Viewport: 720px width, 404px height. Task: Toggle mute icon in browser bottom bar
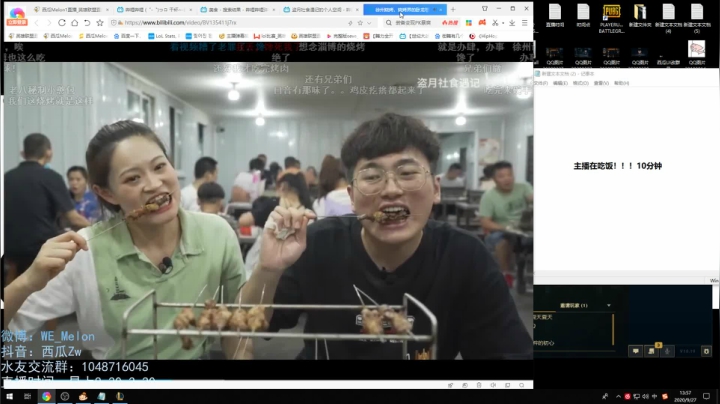pos(493,385)
